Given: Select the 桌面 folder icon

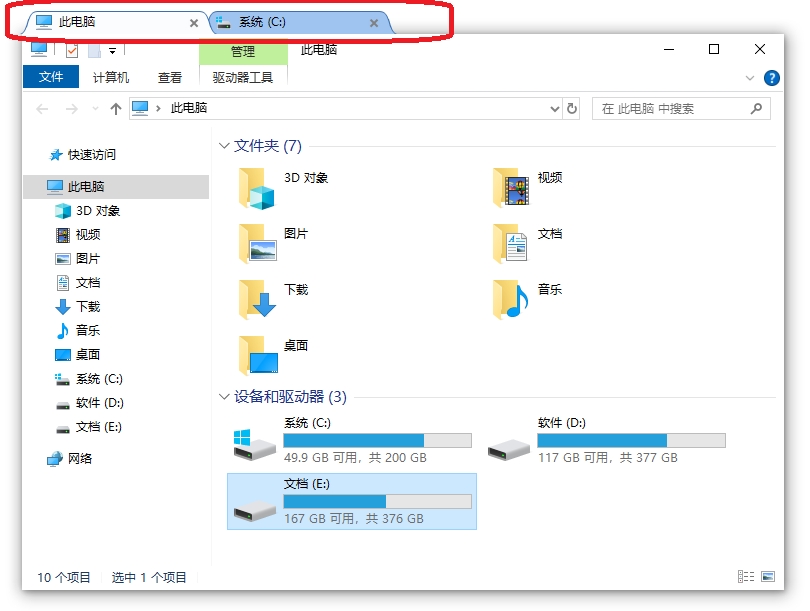Looking at the screenshot, I should tap(258, 355).
